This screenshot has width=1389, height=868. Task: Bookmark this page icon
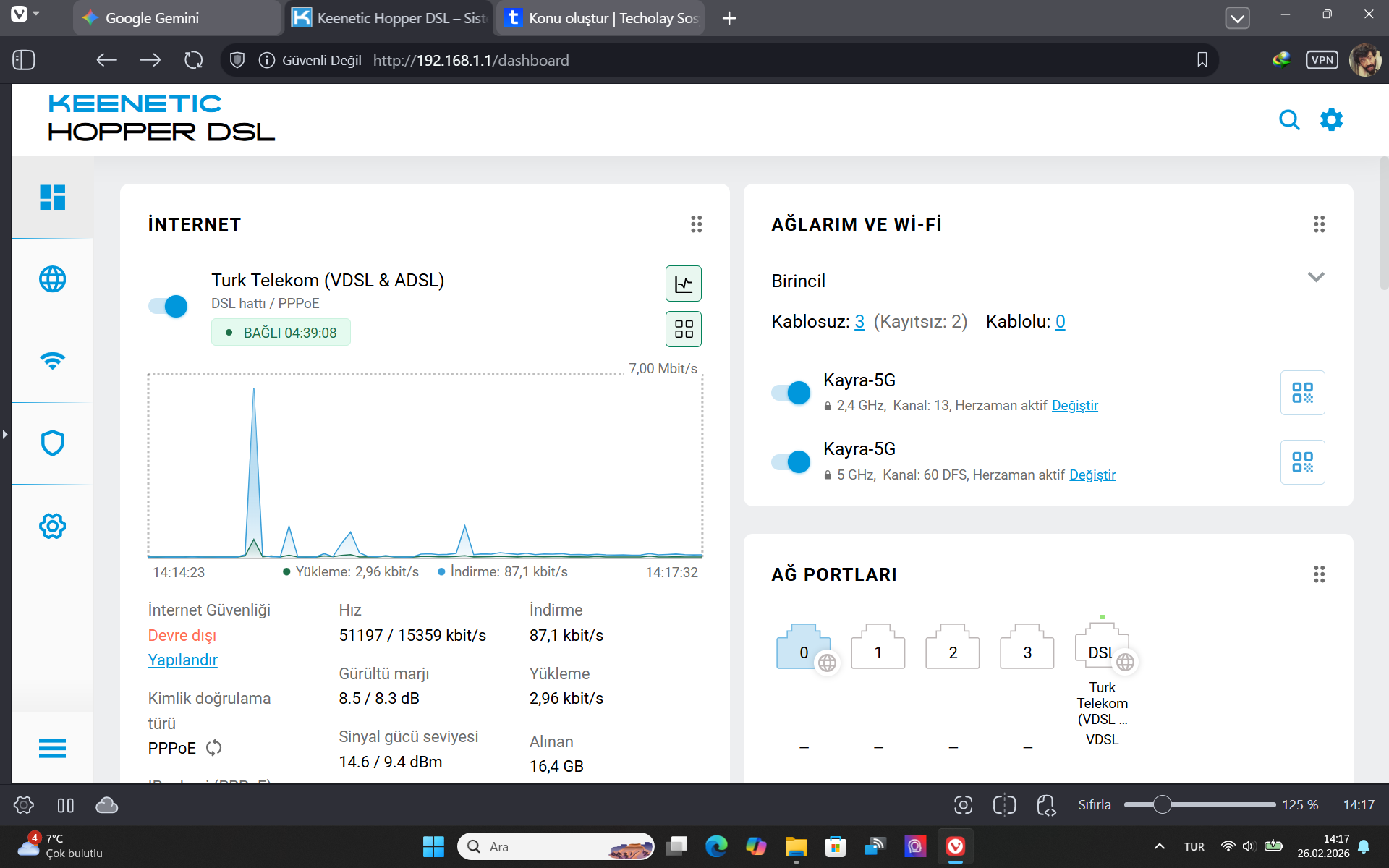pos(1202,60)
